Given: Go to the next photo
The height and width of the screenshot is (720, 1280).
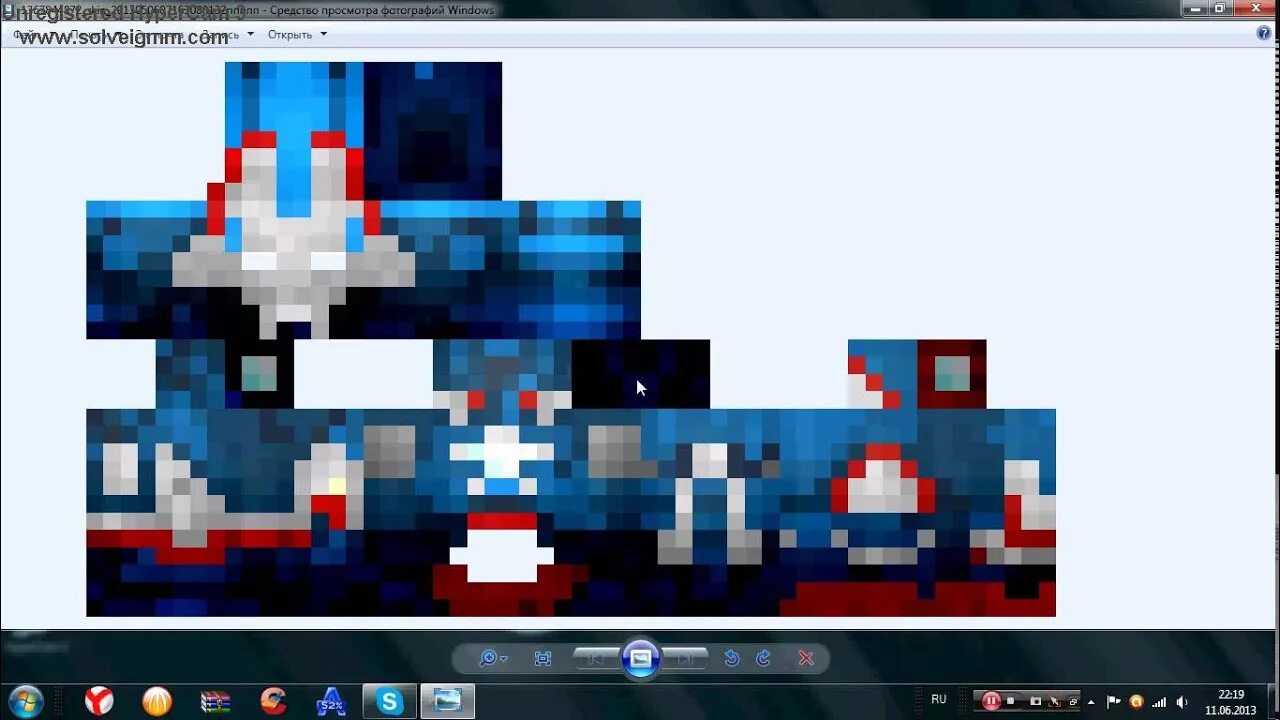Looking at the screenshot, I should click(x=686, y=658).
